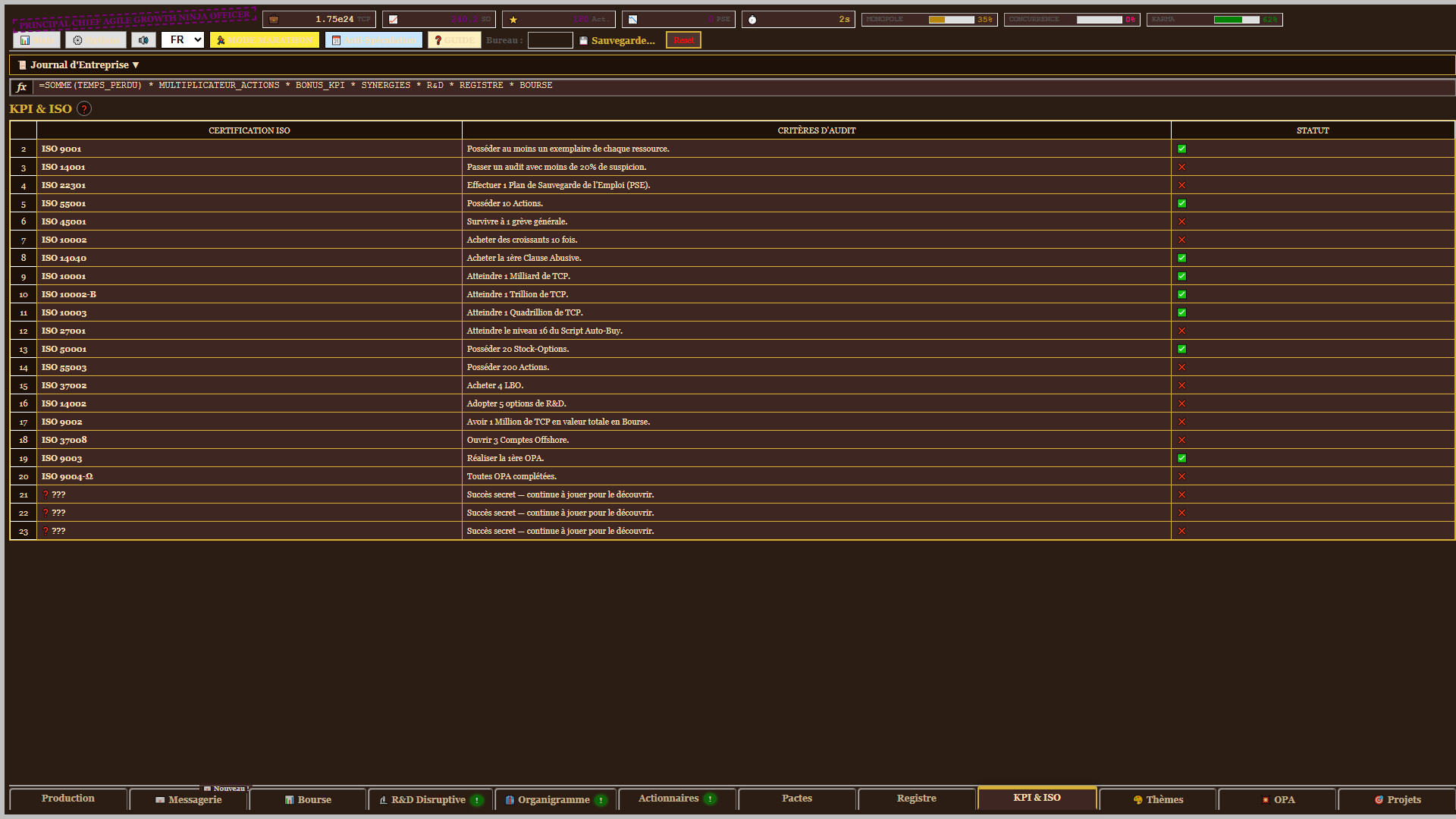Click the ISO 9001 green status checkbox
This screenshot has height=819, width=1456.
point(1181,149)
